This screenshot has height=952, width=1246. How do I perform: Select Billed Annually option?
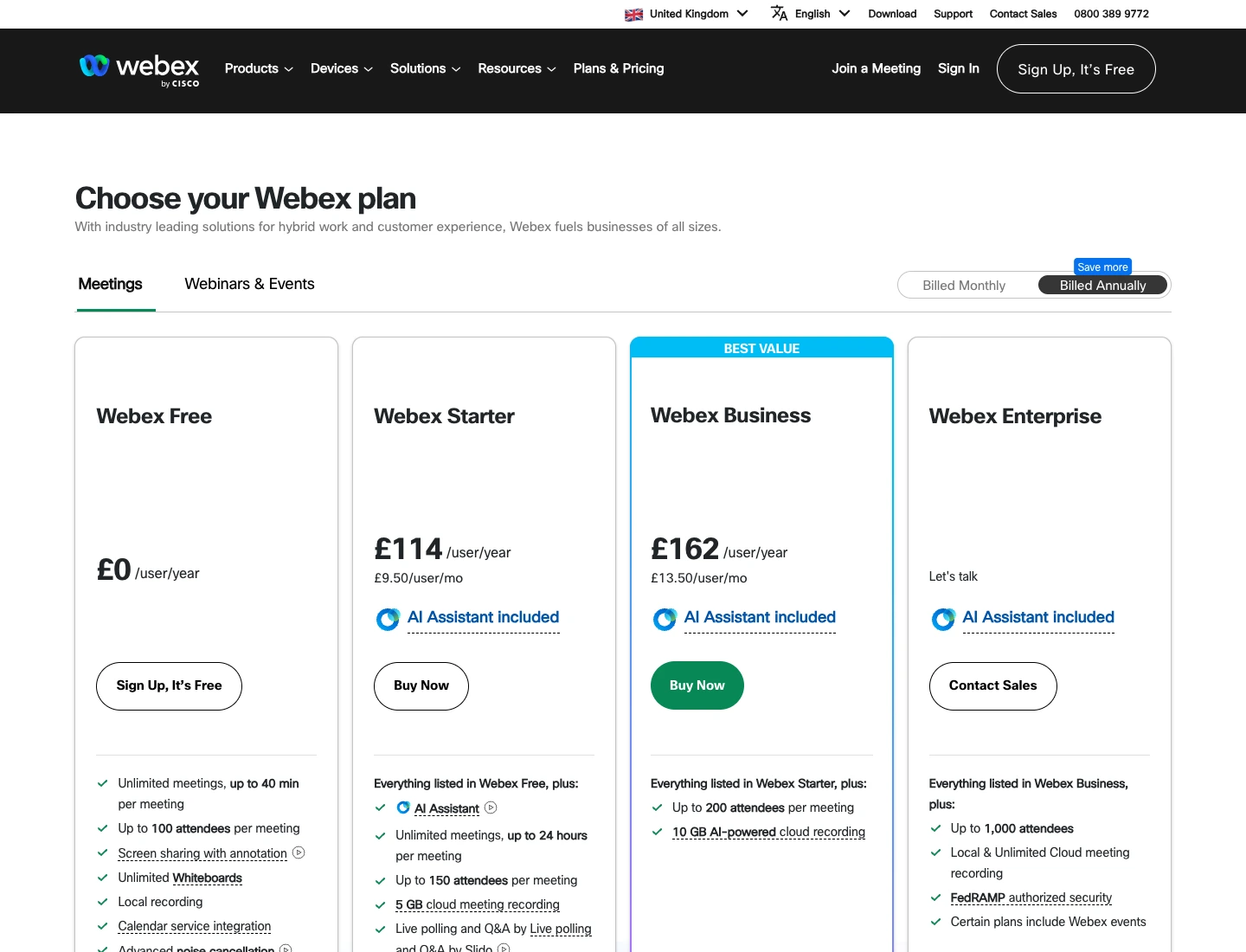[1102, 286]
